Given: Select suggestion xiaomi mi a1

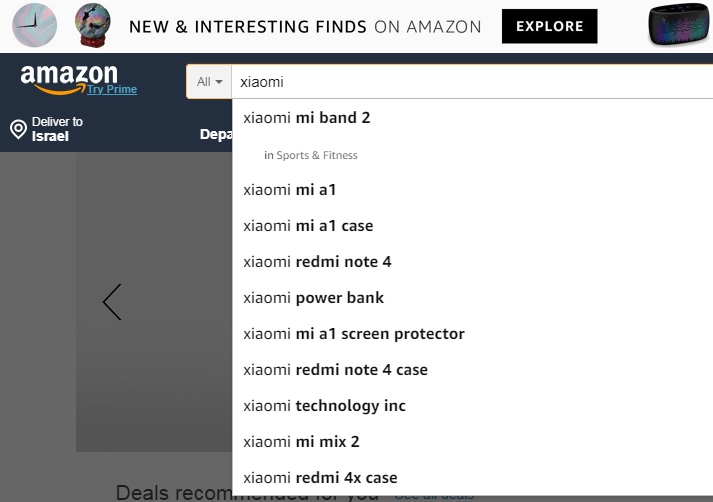Looking at the screenshot, I should point(290,190).
